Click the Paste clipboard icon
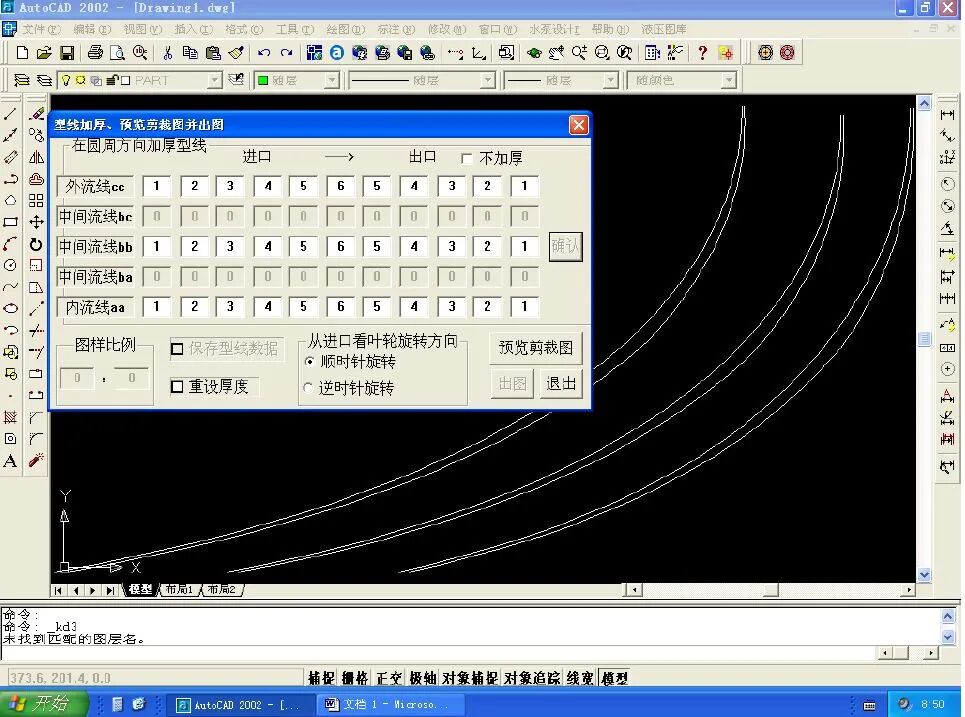 tap(213, 53)
